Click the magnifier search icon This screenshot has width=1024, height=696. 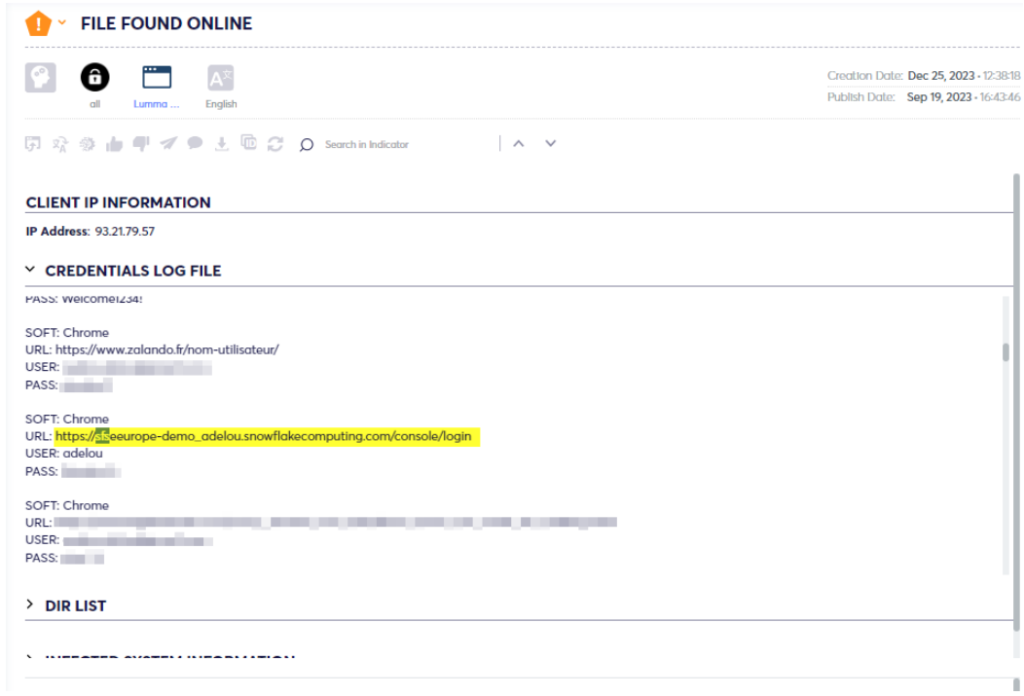point(306,144)
